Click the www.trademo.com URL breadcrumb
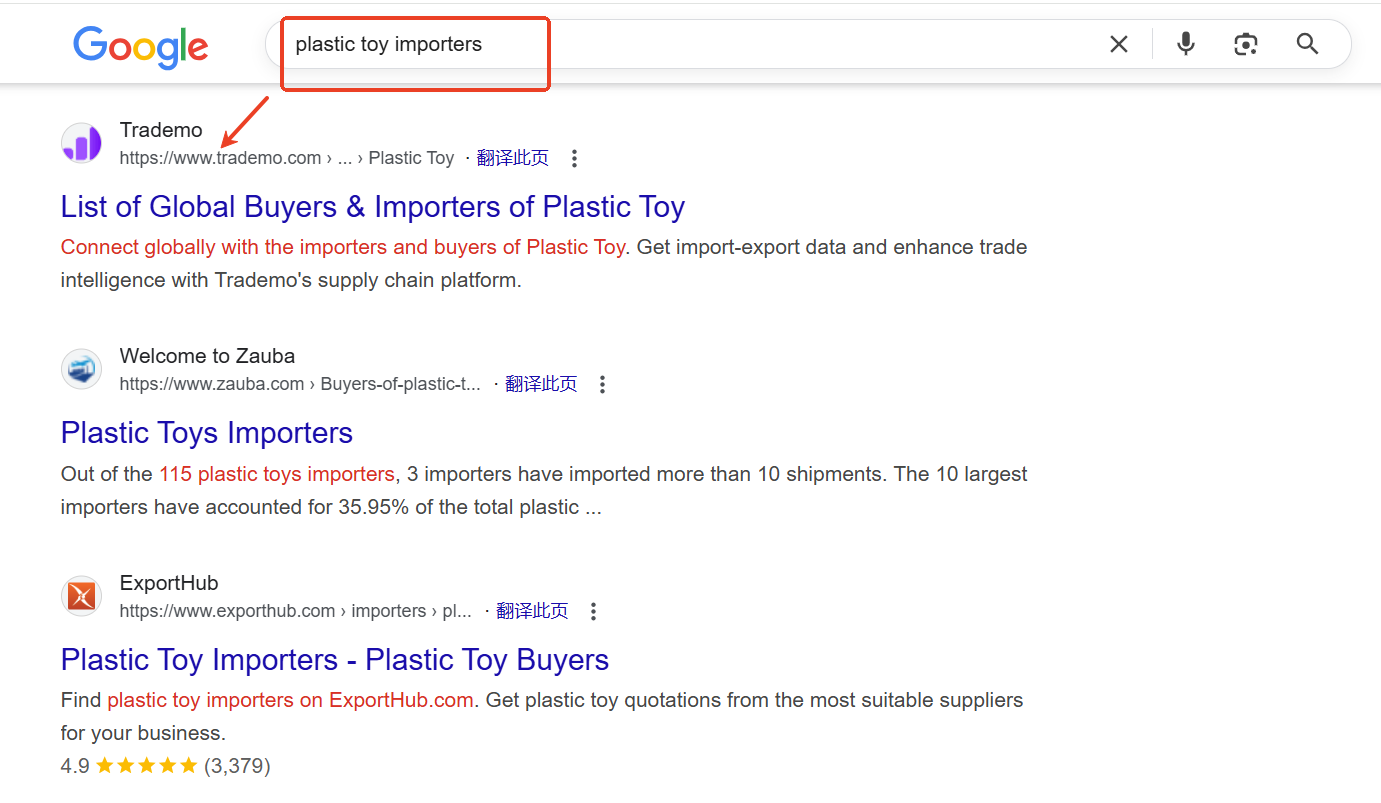The image size is (1381, 803). [220, 158]
